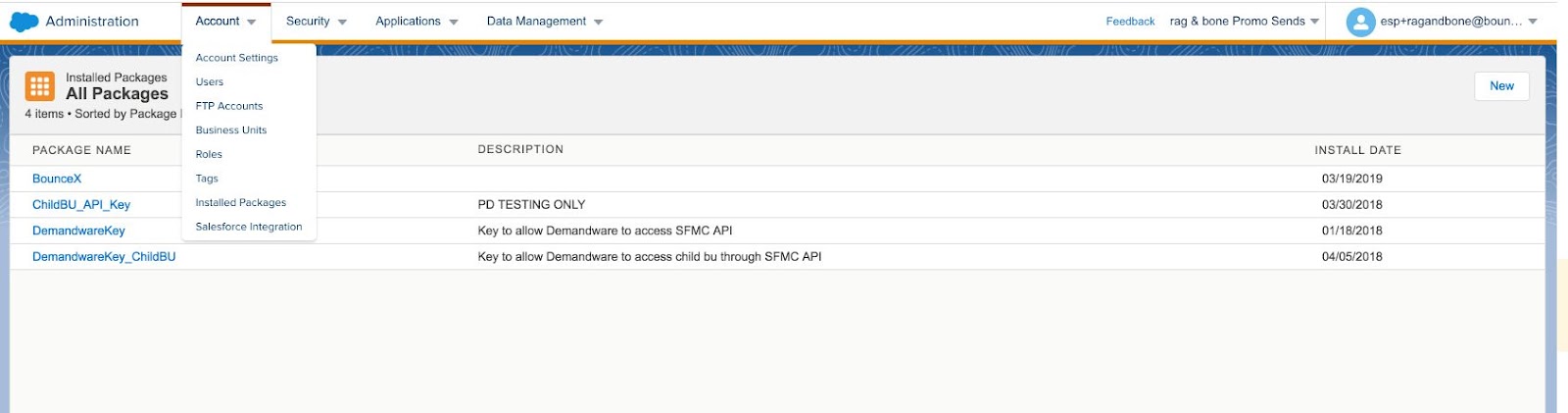The height and width of the screenshot is (413, 1568).
Task: Select Account Settings from the Account menu
Action: click(237, 58)
